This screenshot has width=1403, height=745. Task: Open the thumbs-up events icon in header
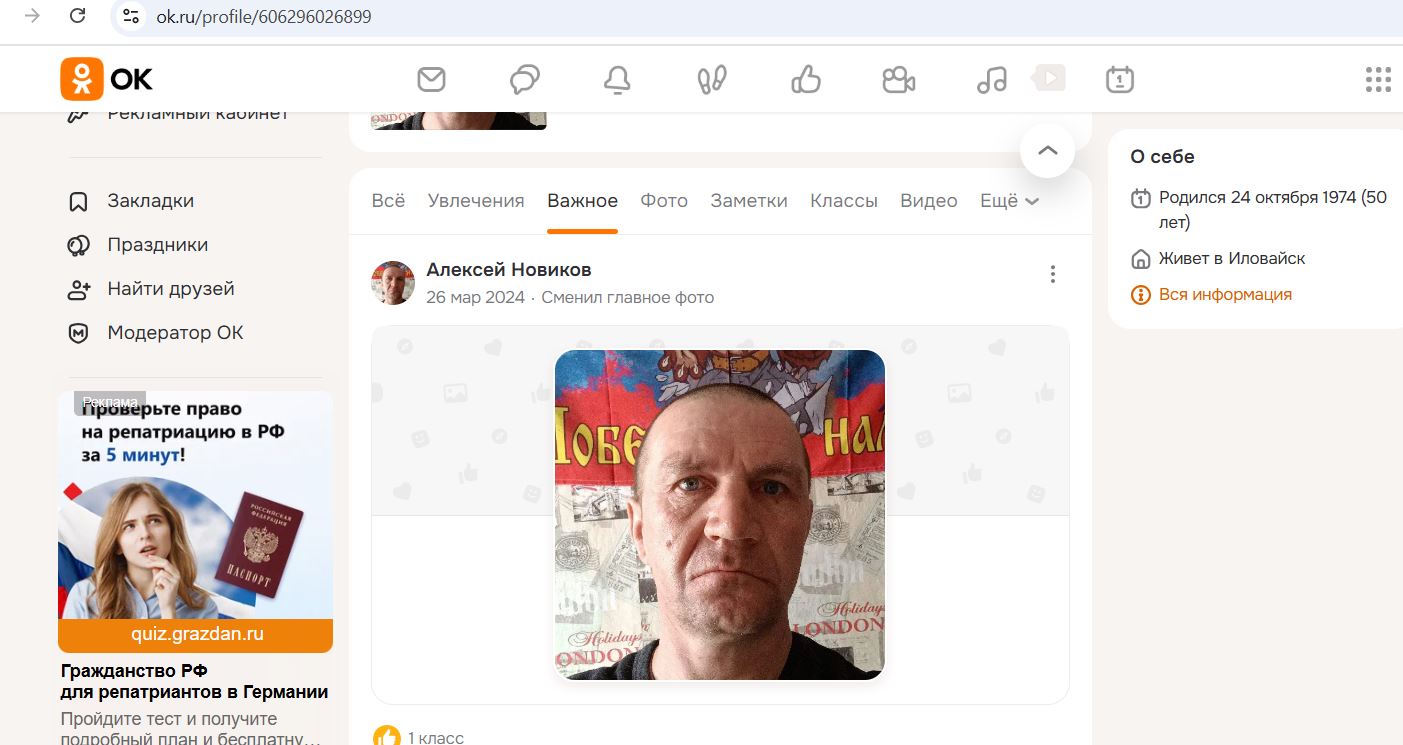tap(806, 79)
